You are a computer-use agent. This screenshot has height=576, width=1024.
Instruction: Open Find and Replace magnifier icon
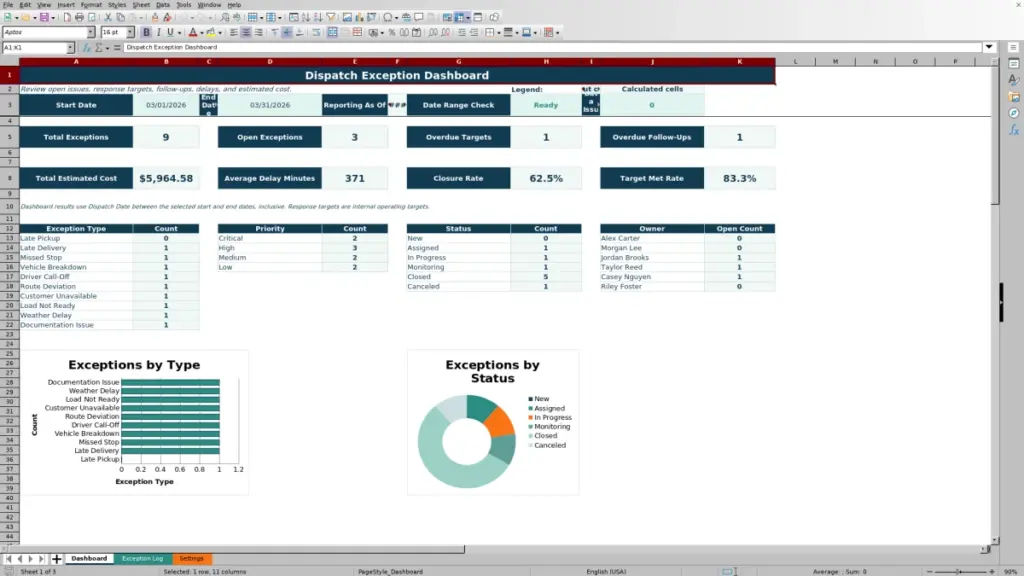point(225,17)
